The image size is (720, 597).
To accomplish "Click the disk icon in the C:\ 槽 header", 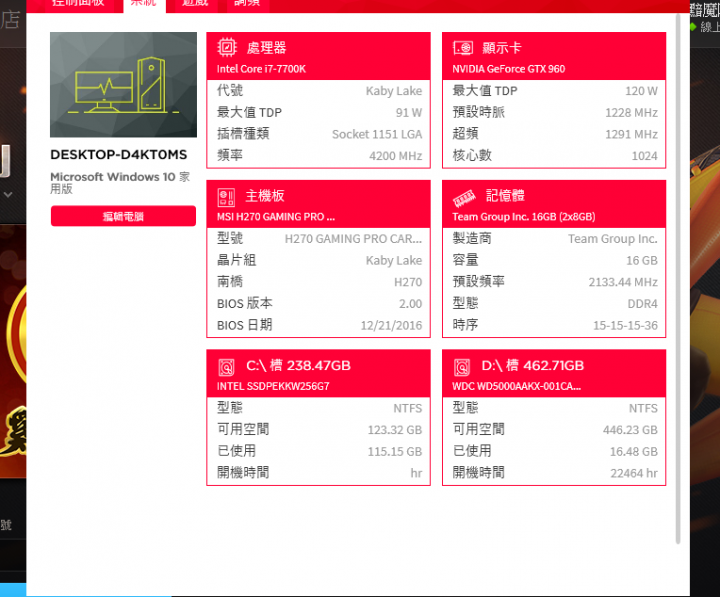I will pyautogui.click(x=226, y=367).
